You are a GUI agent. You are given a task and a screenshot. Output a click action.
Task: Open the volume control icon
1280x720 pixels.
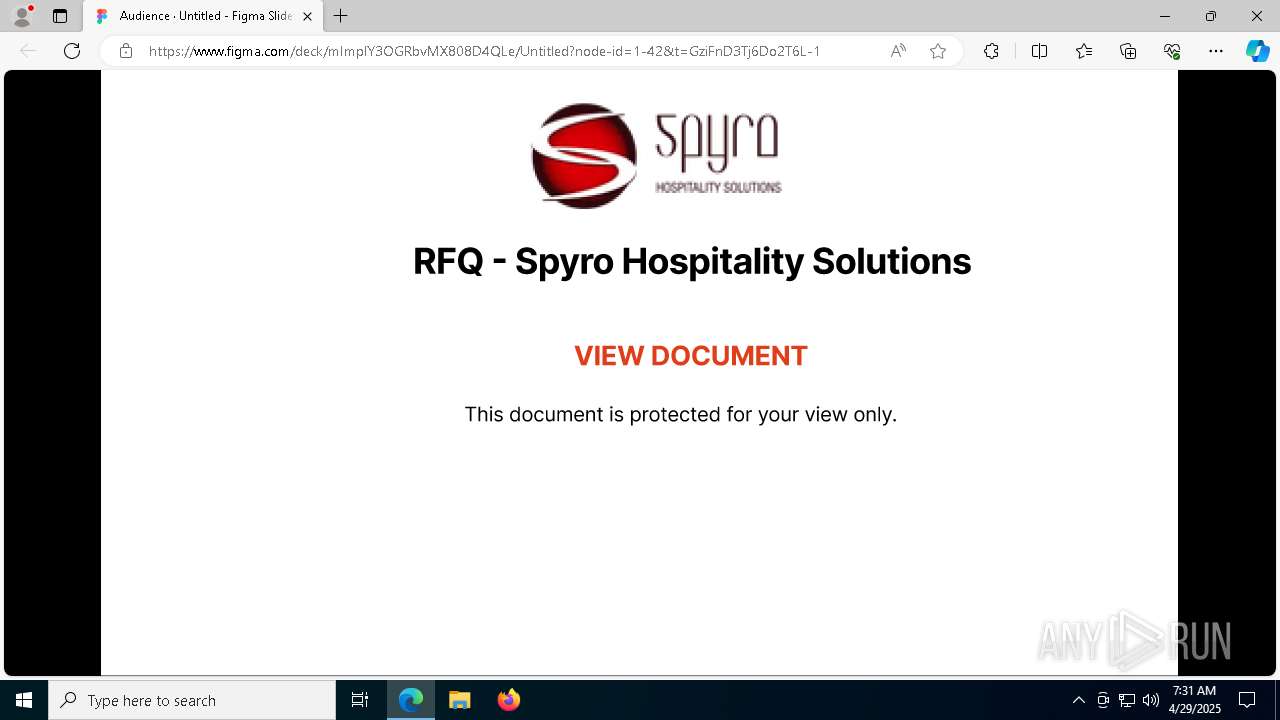[1151, 700]
